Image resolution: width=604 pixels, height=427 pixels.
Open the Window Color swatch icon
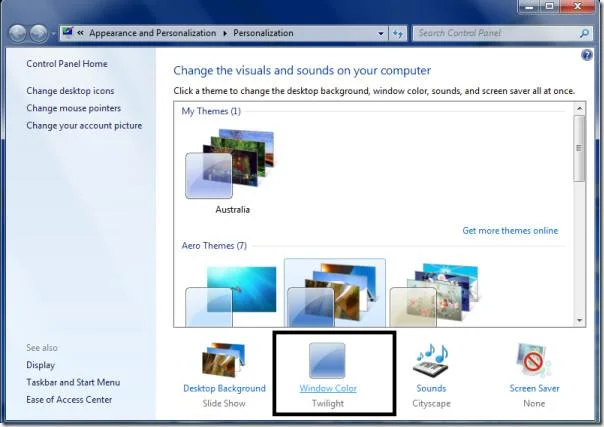point(327,360)
